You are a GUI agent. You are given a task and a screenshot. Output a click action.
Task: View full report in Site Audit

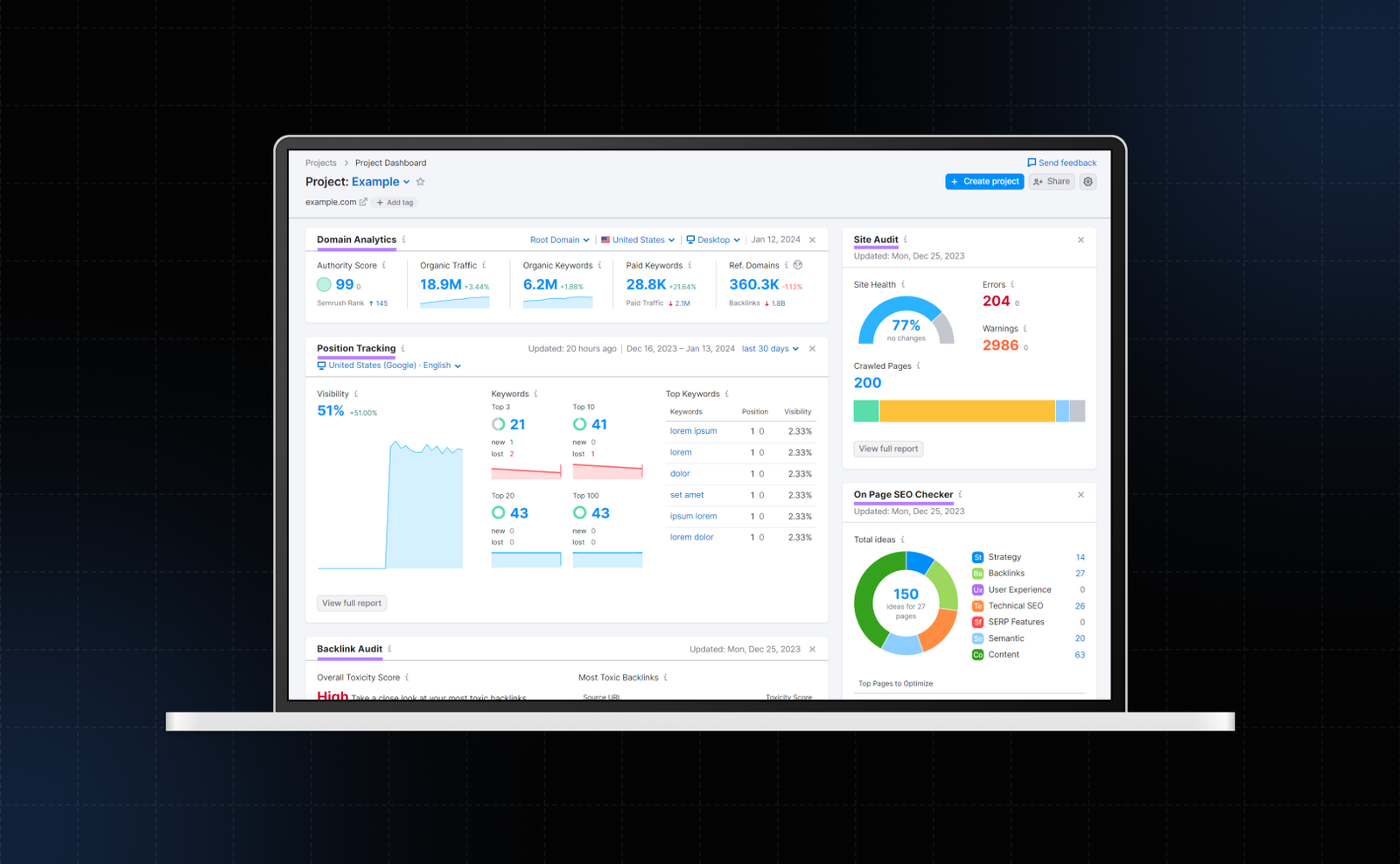(888, 449)
